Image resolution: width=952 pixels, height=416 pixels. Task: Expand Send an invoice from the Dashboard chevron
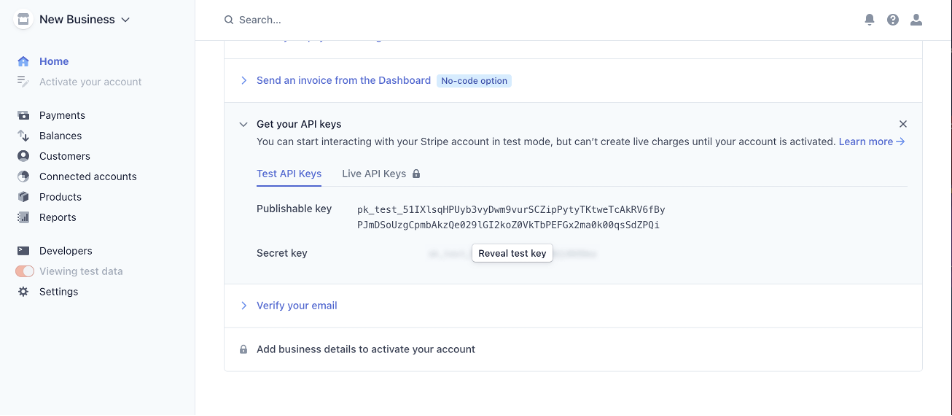click(x=244, y=80)
